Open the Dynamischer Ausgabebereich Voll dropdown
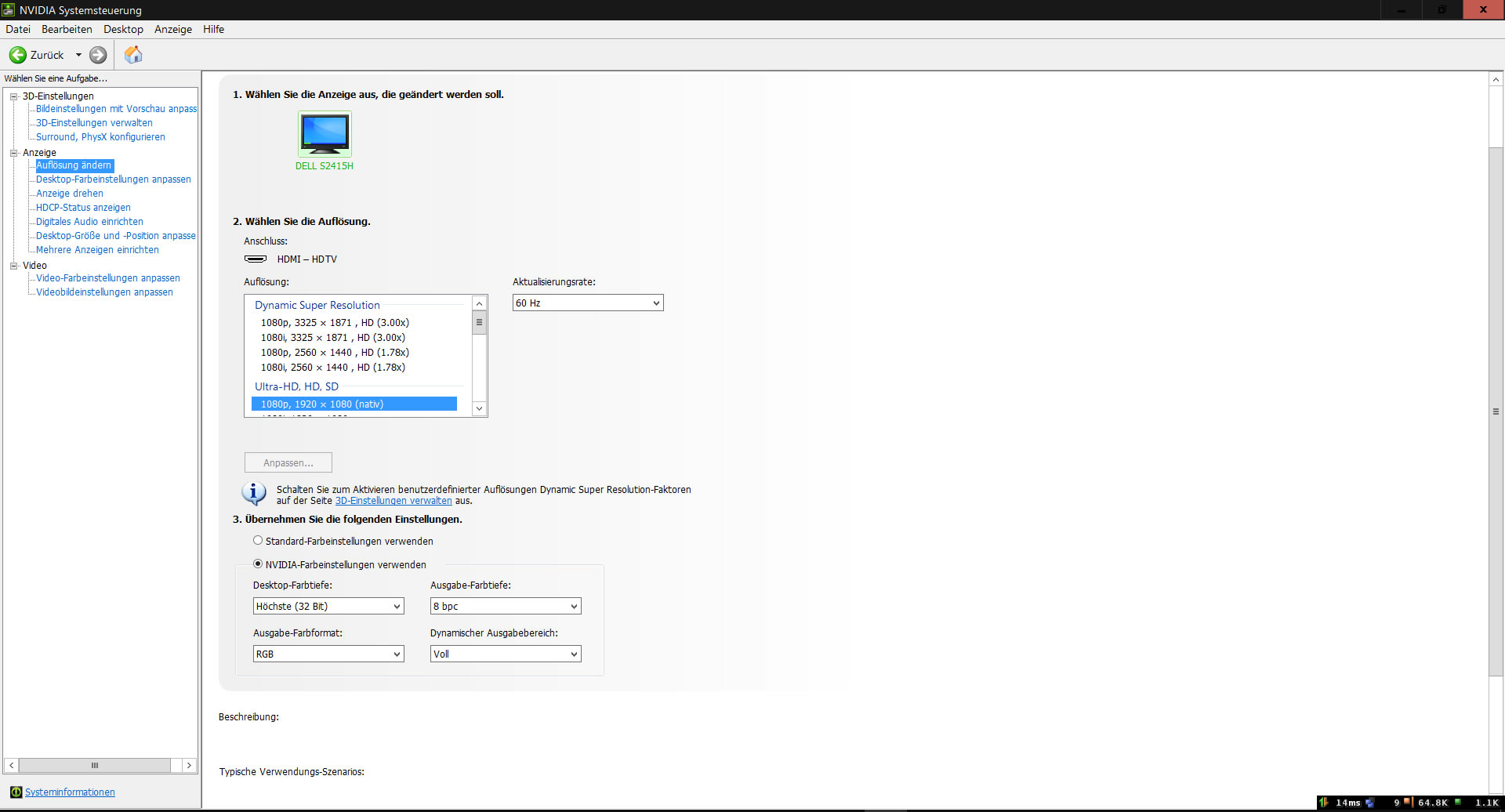1505x812 pixels. pos(506,654)
